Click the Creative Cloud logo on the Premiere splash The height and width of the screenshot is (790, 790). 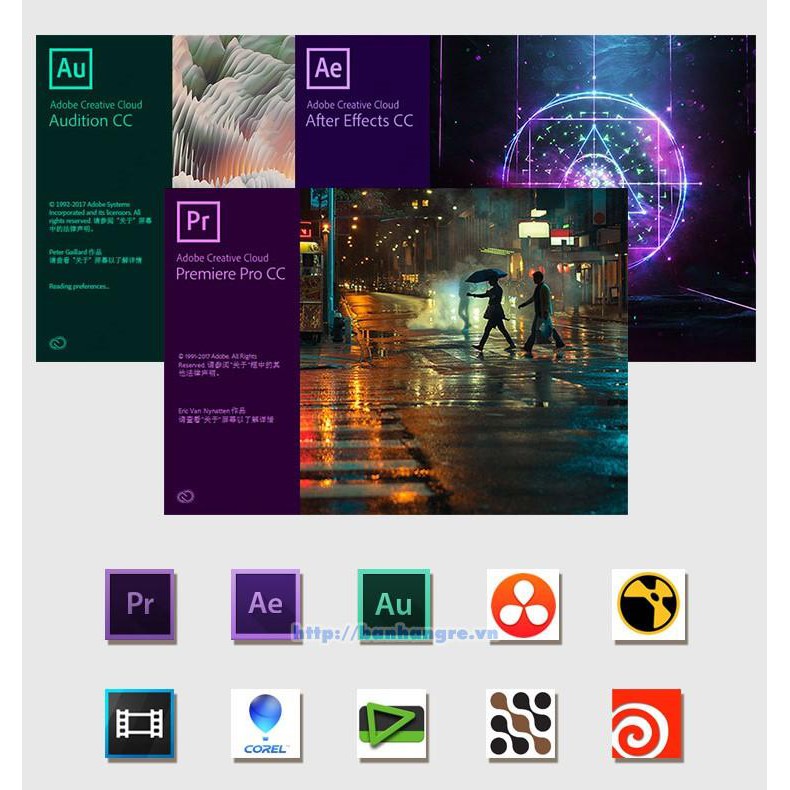tap(184, 496)
